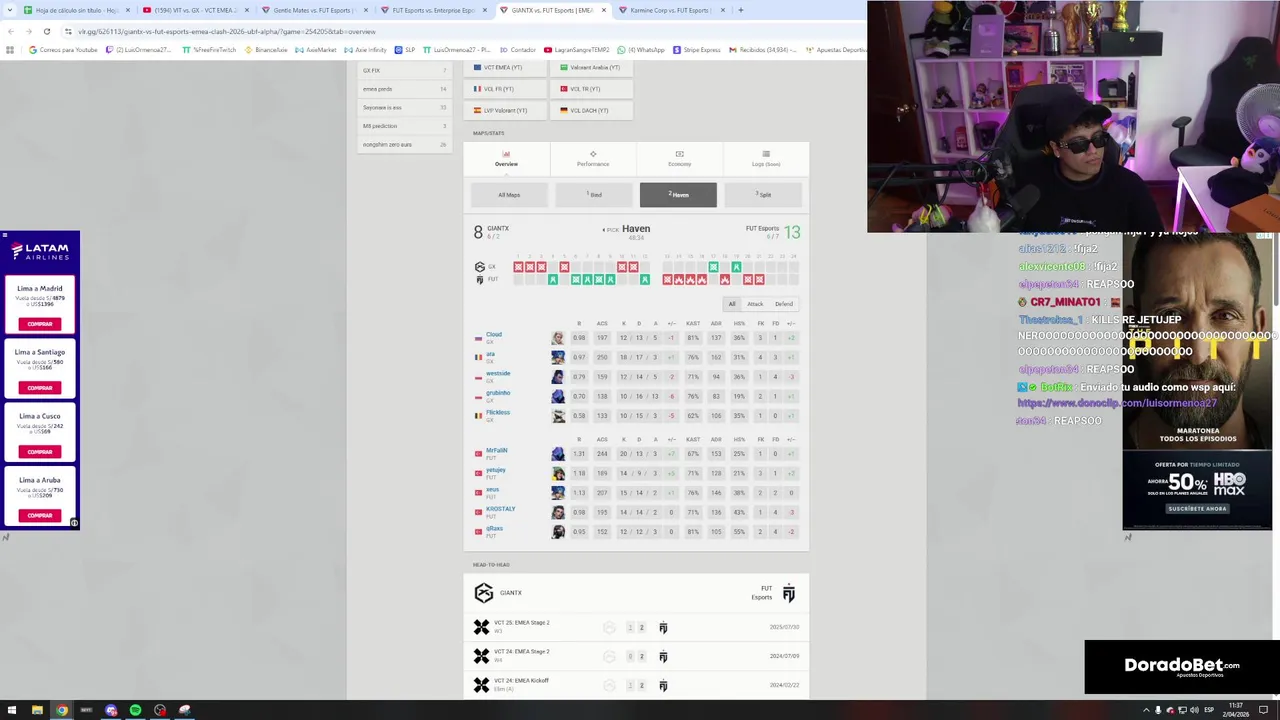Open the Binance/luie bookmark
1280x720 pixels.
[x=266, y=50]
